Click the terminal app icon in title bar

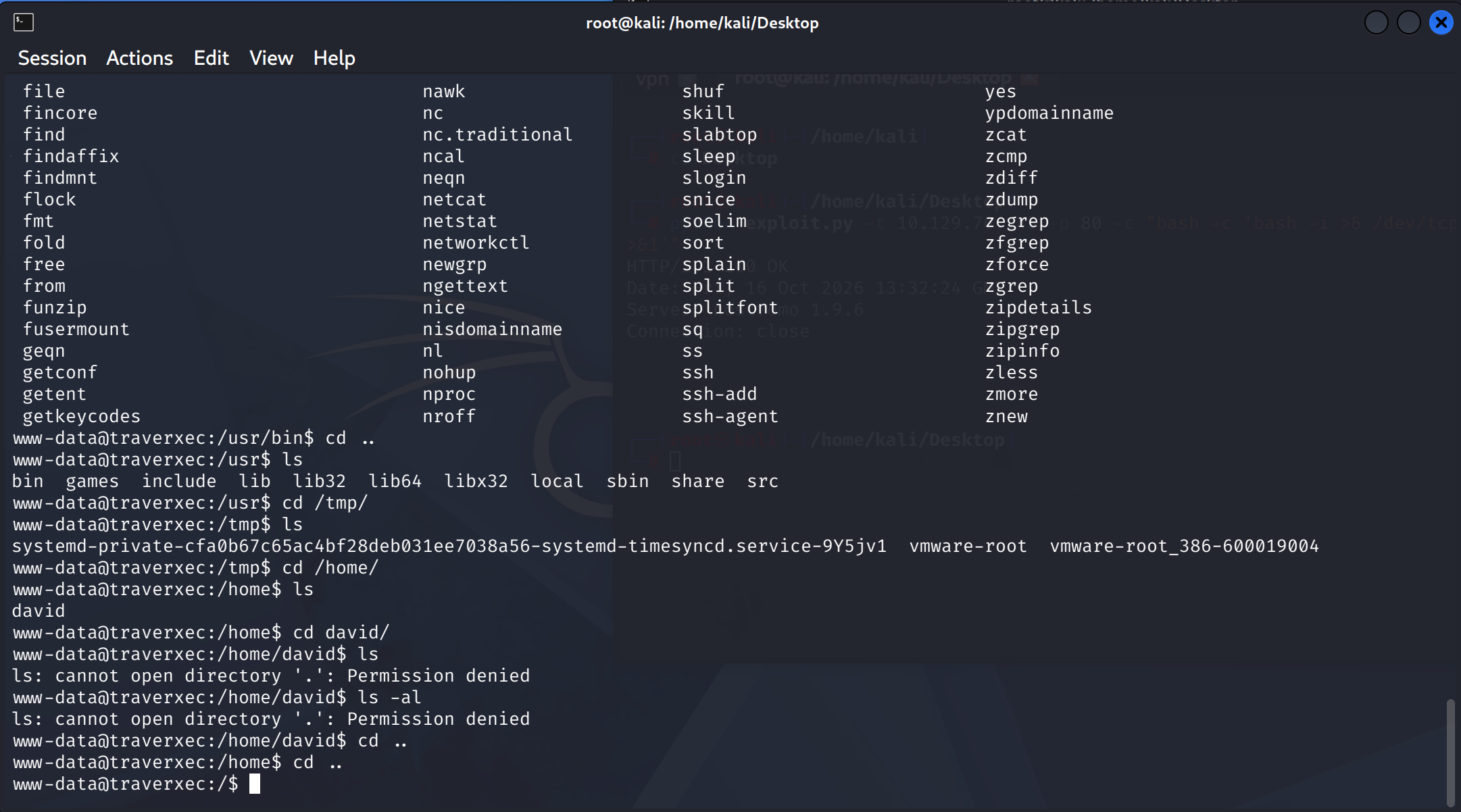click(x=24, y=22)
